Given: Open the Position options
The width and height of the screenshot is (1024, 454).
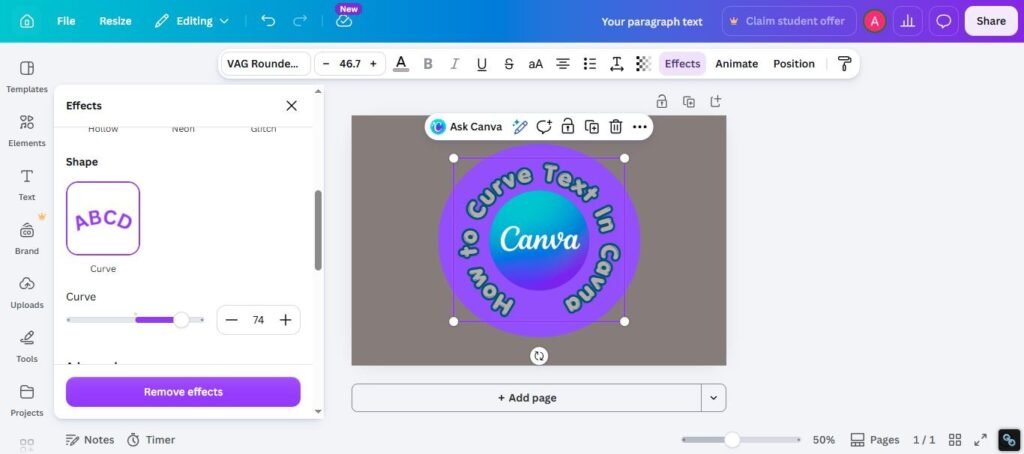Looking at the screenshot, I should 794,63.
